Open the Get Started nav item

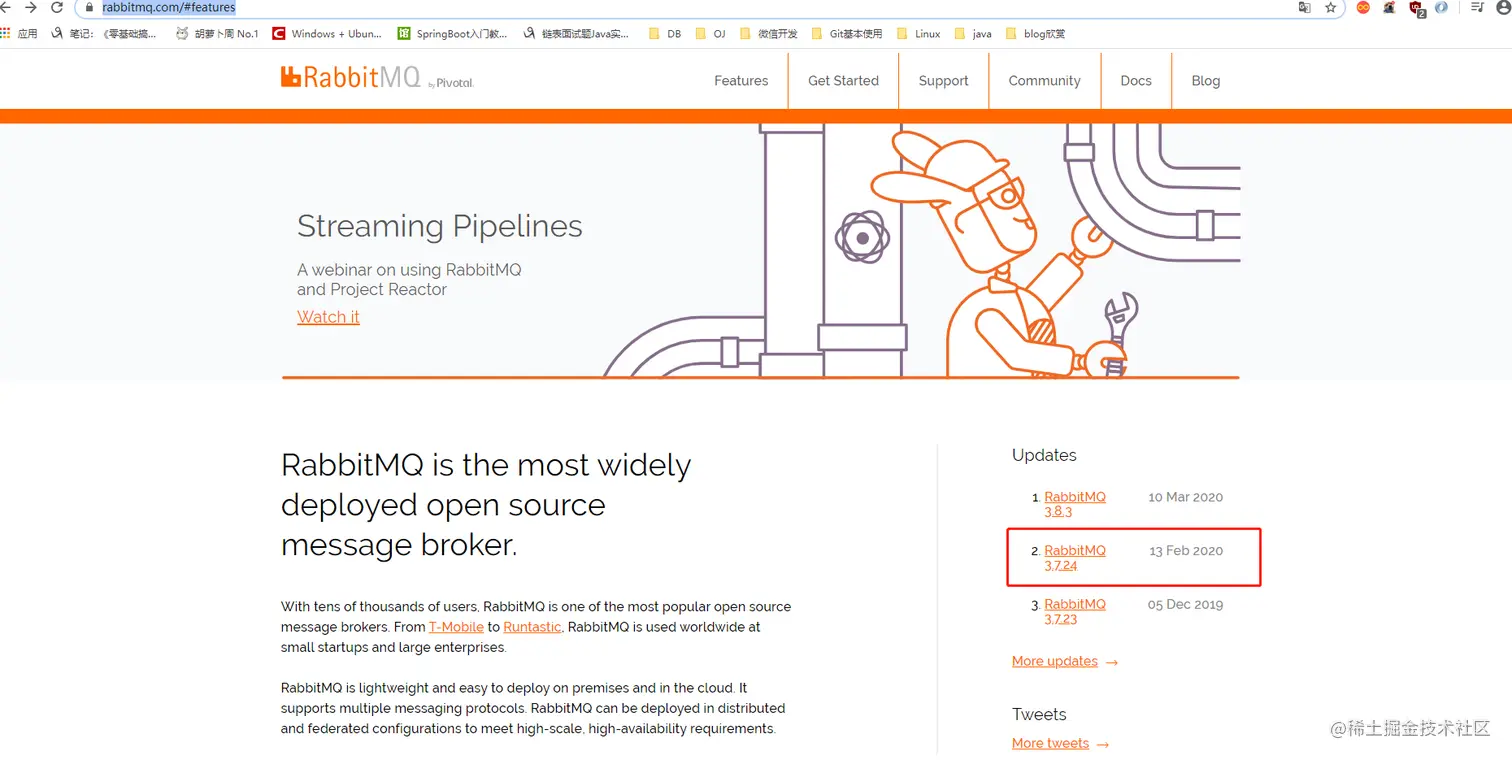[x=843, y=81]
